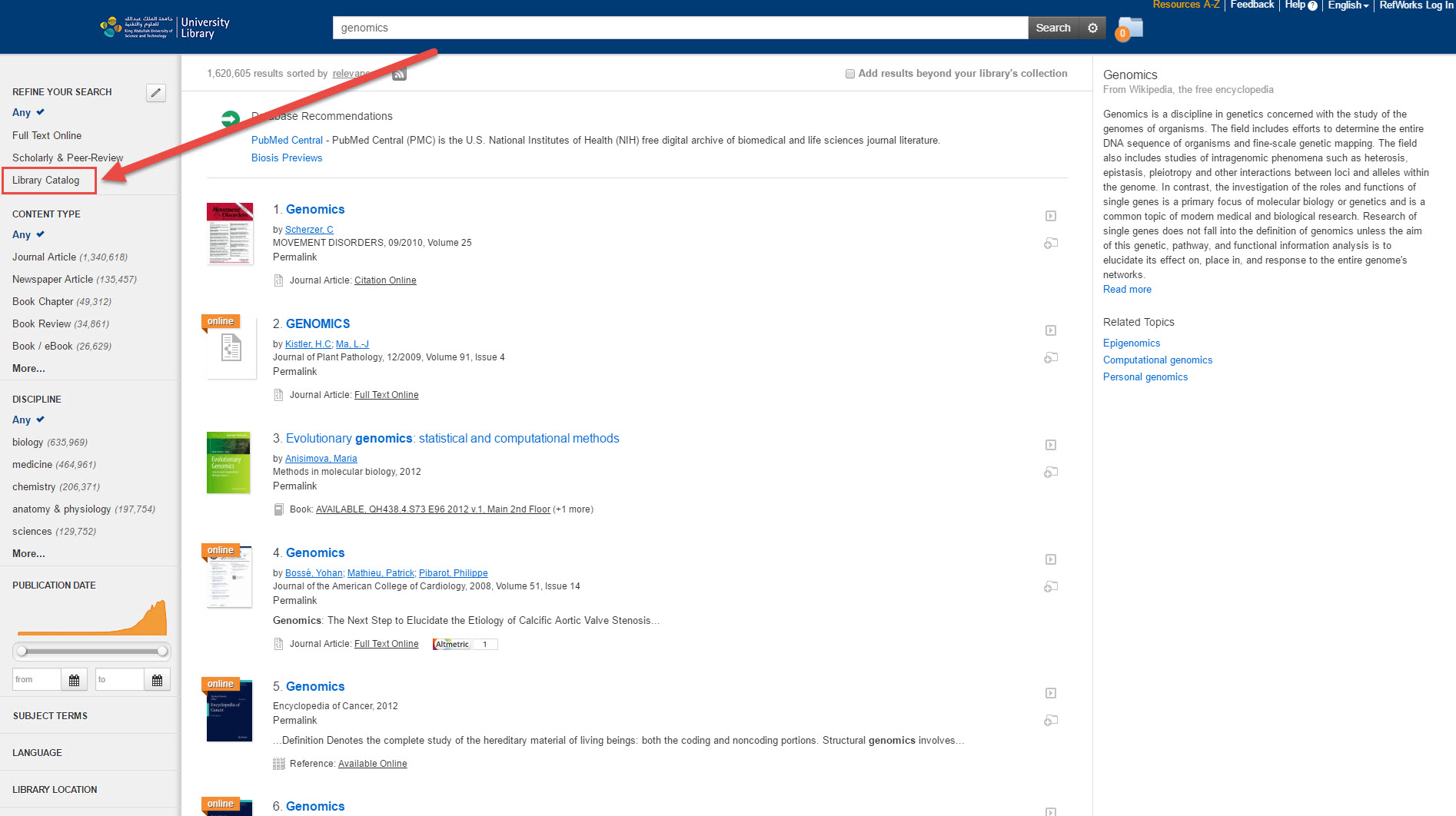Click the edit pencil icon in Refine Your Search
The width and height of the screenshot is (1456, 816).
156,93
